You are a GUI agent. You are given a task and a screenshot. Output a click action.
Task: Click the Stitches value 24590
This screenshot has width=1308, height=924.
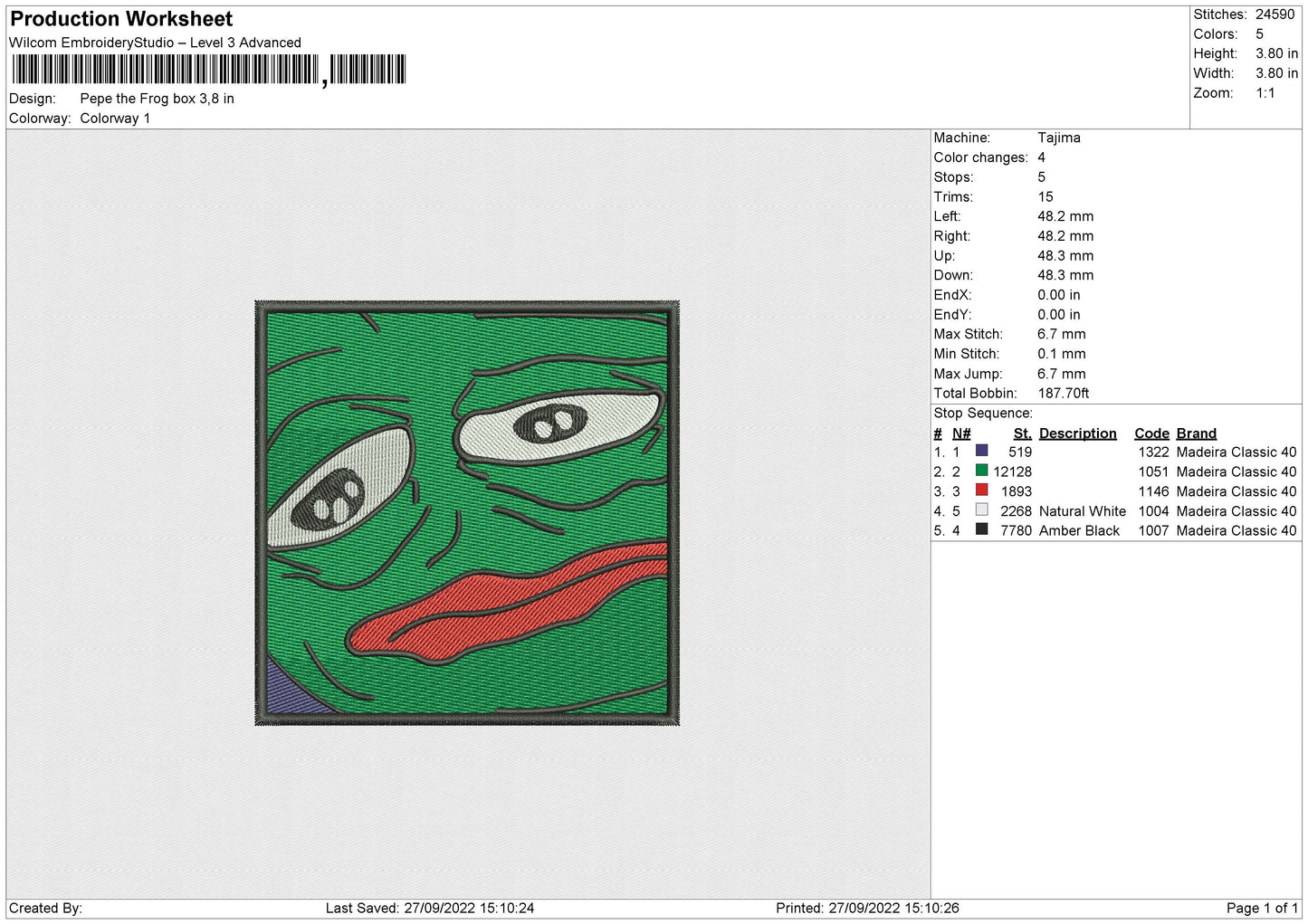tap(1275, 14)
